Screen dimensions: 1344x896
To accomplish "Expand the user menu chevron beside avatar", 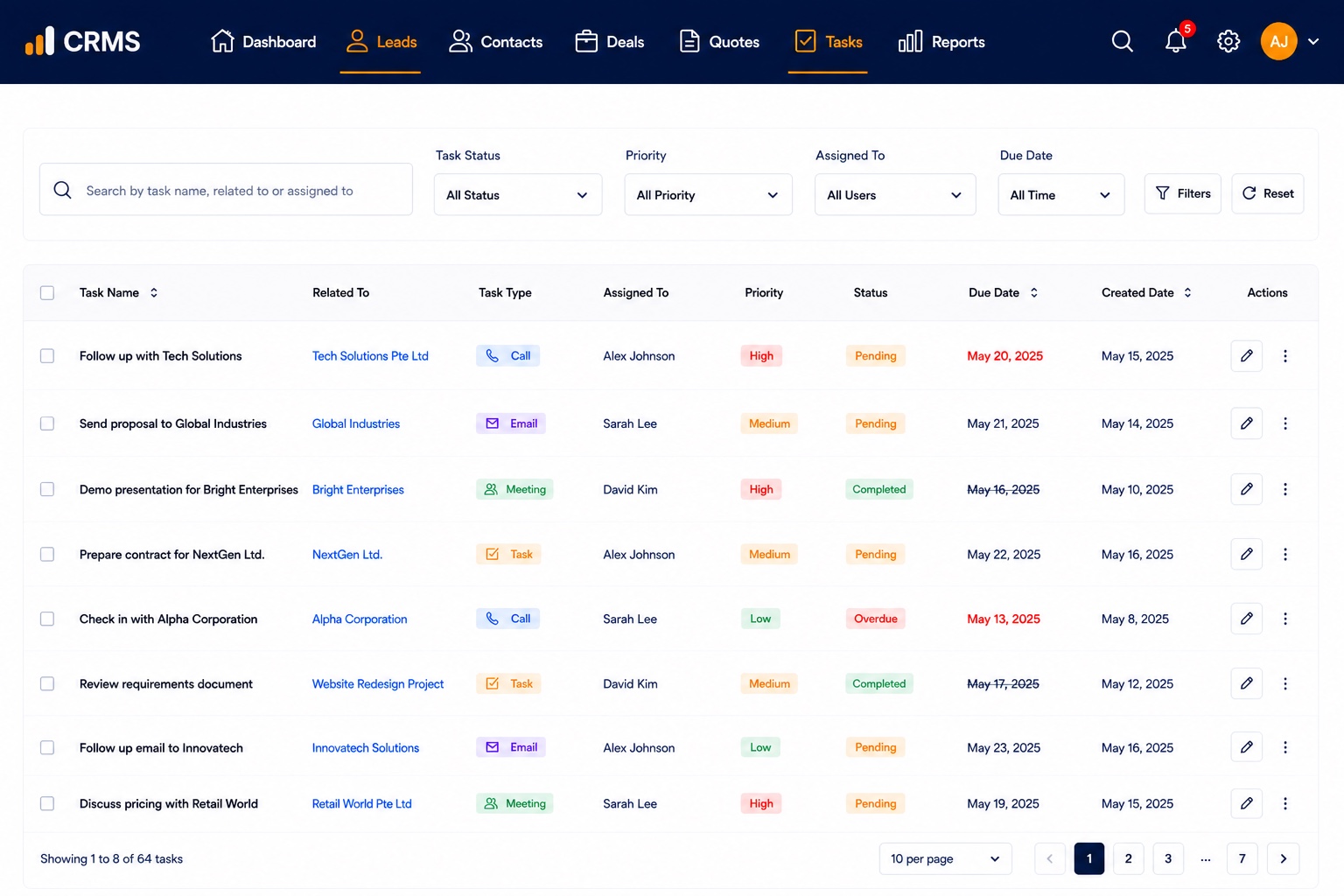I will click(1313, 41).
